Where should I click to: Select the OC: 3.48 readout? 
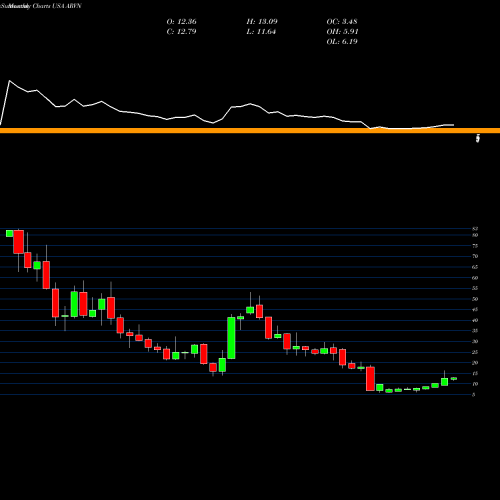[342, 22]
